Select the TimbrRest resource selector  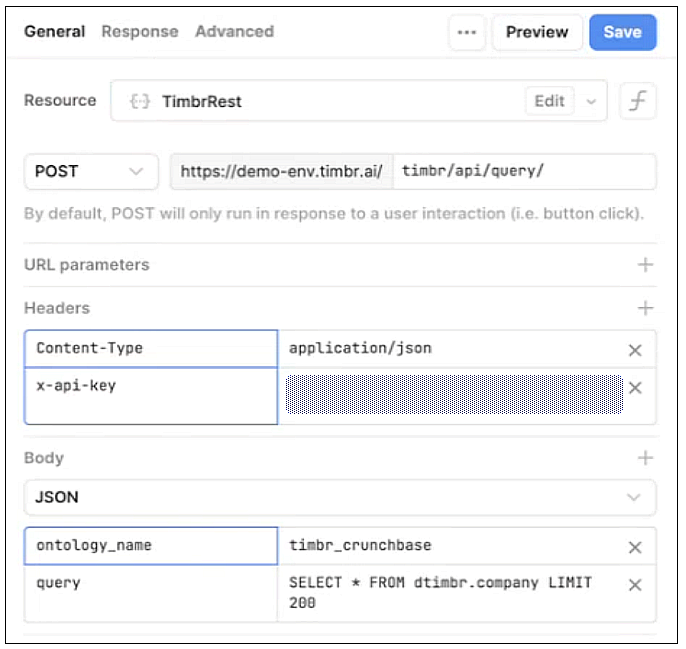[x=359, y=101]
